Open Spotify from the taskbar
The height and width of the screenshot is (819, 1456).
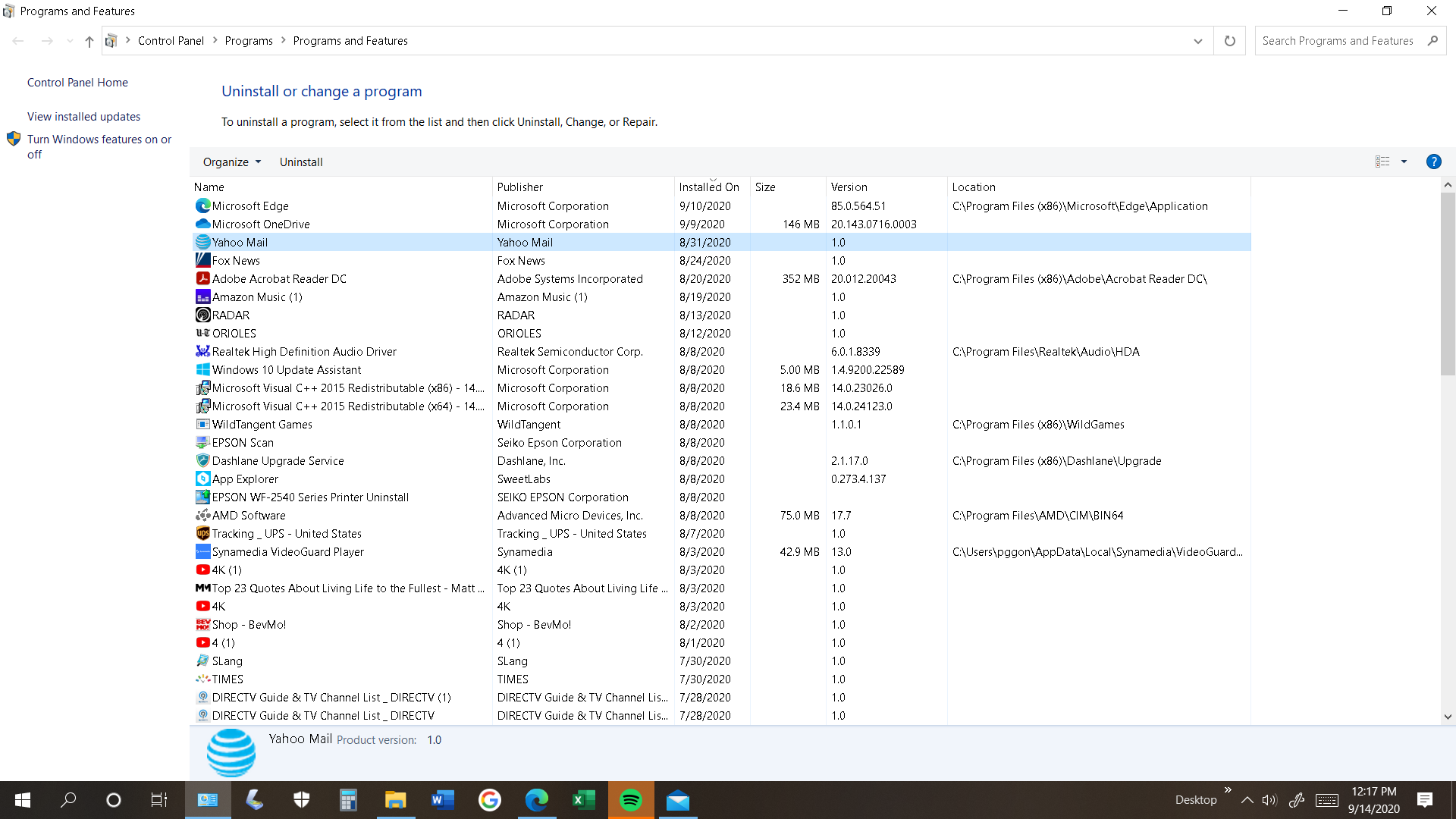click(631, 800)
